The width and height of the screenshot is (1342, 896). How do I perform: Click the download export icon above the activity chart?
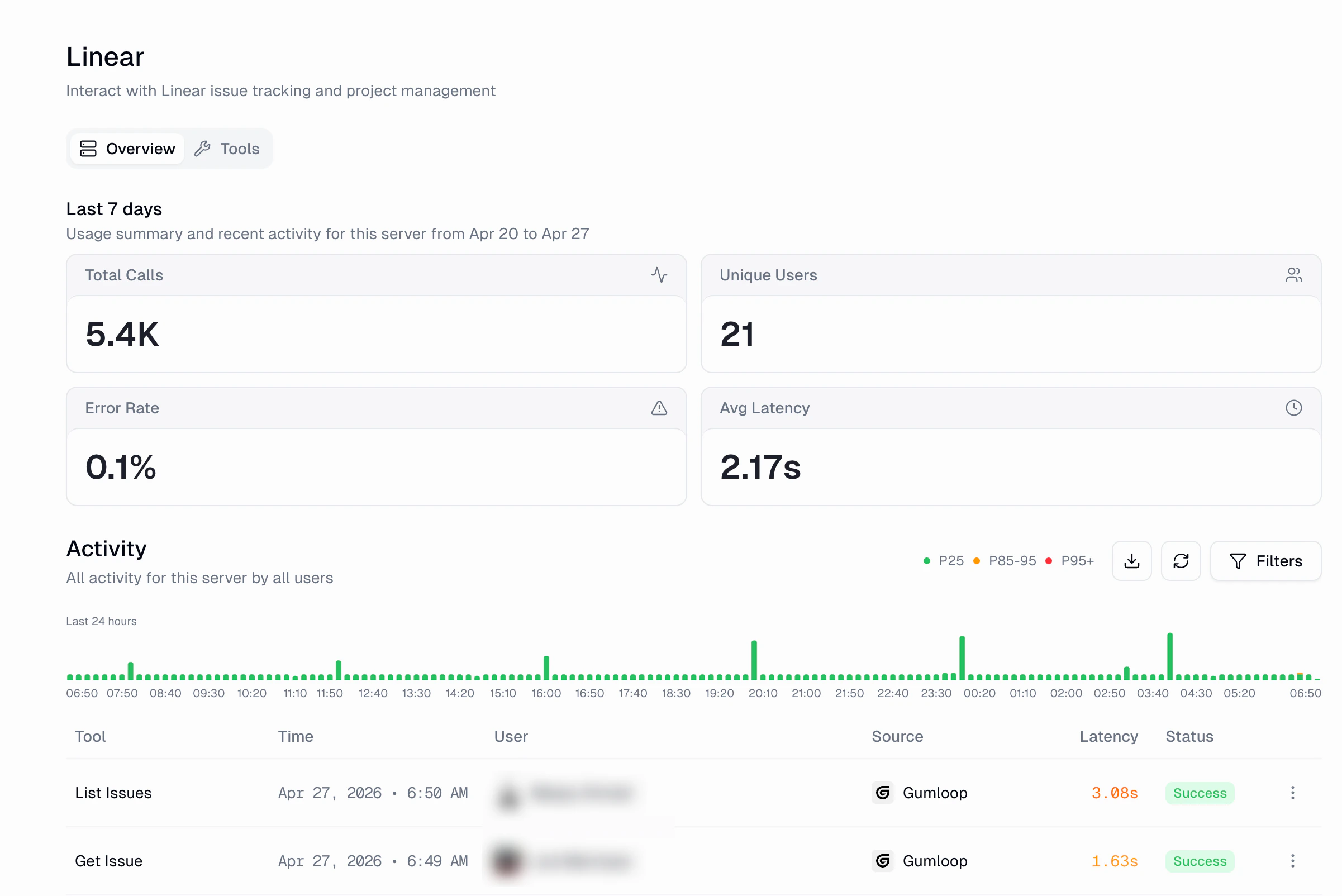(x=1132, y=561)
